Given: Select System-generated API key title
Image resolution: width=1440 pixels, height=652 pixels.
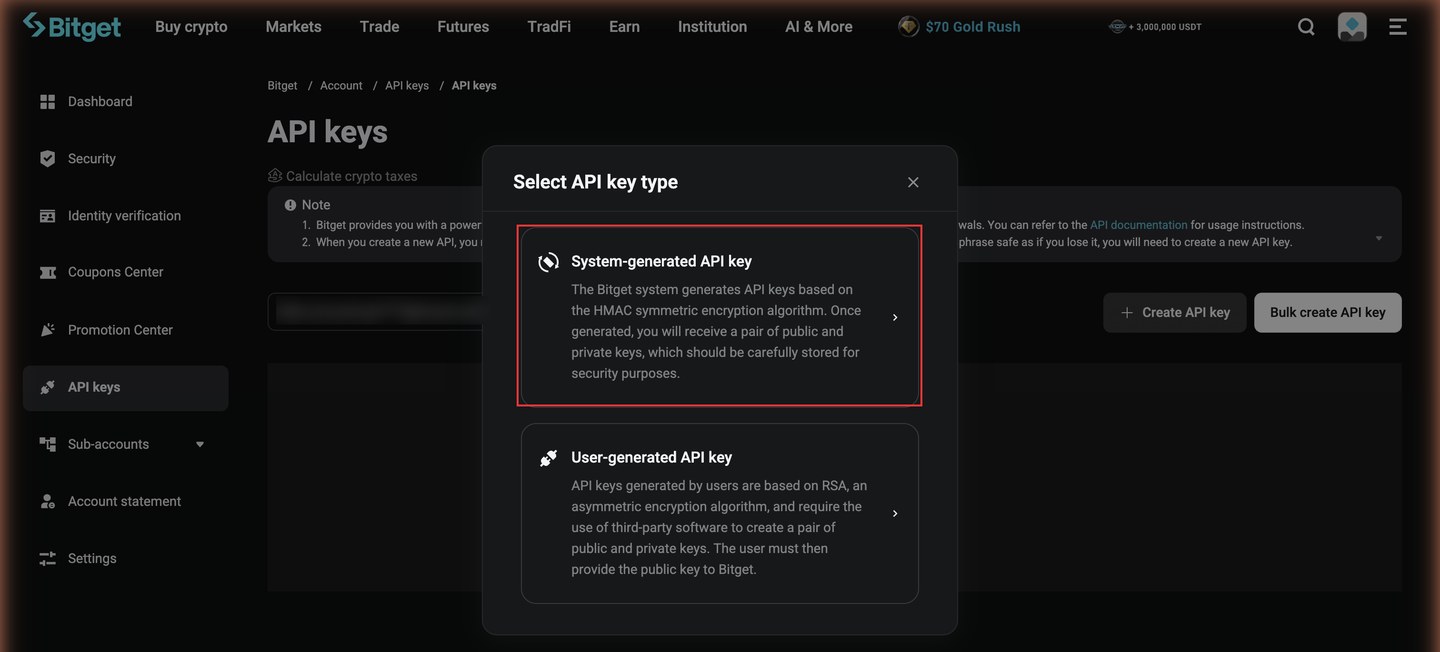Looking at the screenshot, I should coord(661,261).
